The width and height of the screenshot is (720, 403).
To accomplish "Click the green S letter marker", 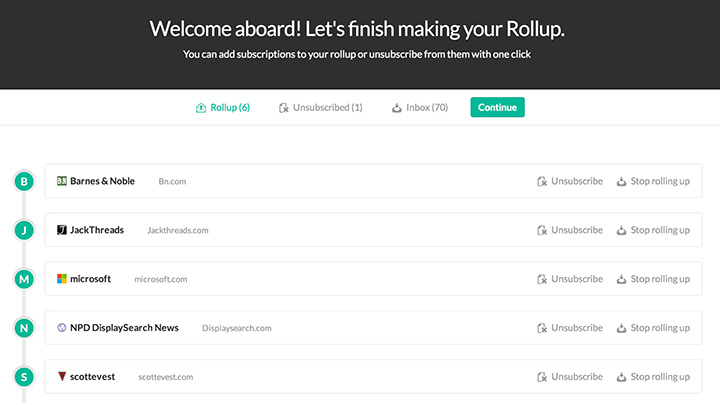I will click(x=25, y=377).
